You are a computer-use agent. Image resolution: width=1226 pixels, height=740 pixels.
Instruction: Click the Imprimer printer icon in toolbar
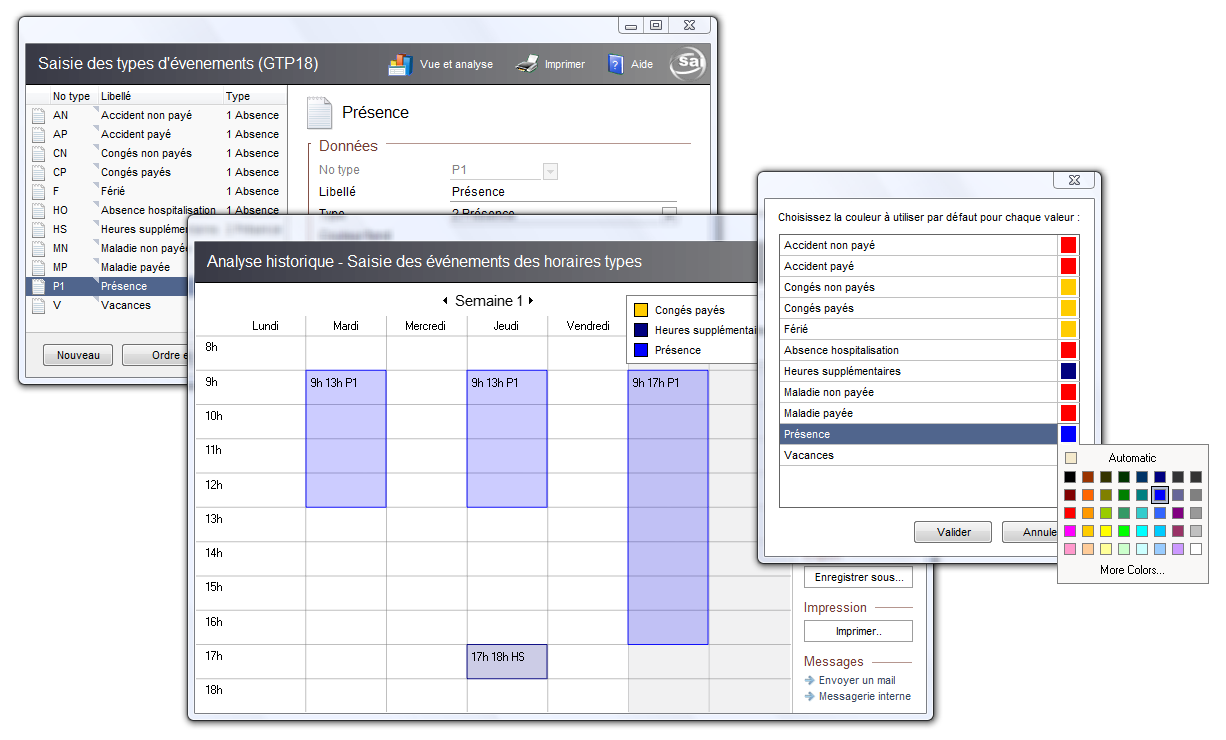pos(527,64)
